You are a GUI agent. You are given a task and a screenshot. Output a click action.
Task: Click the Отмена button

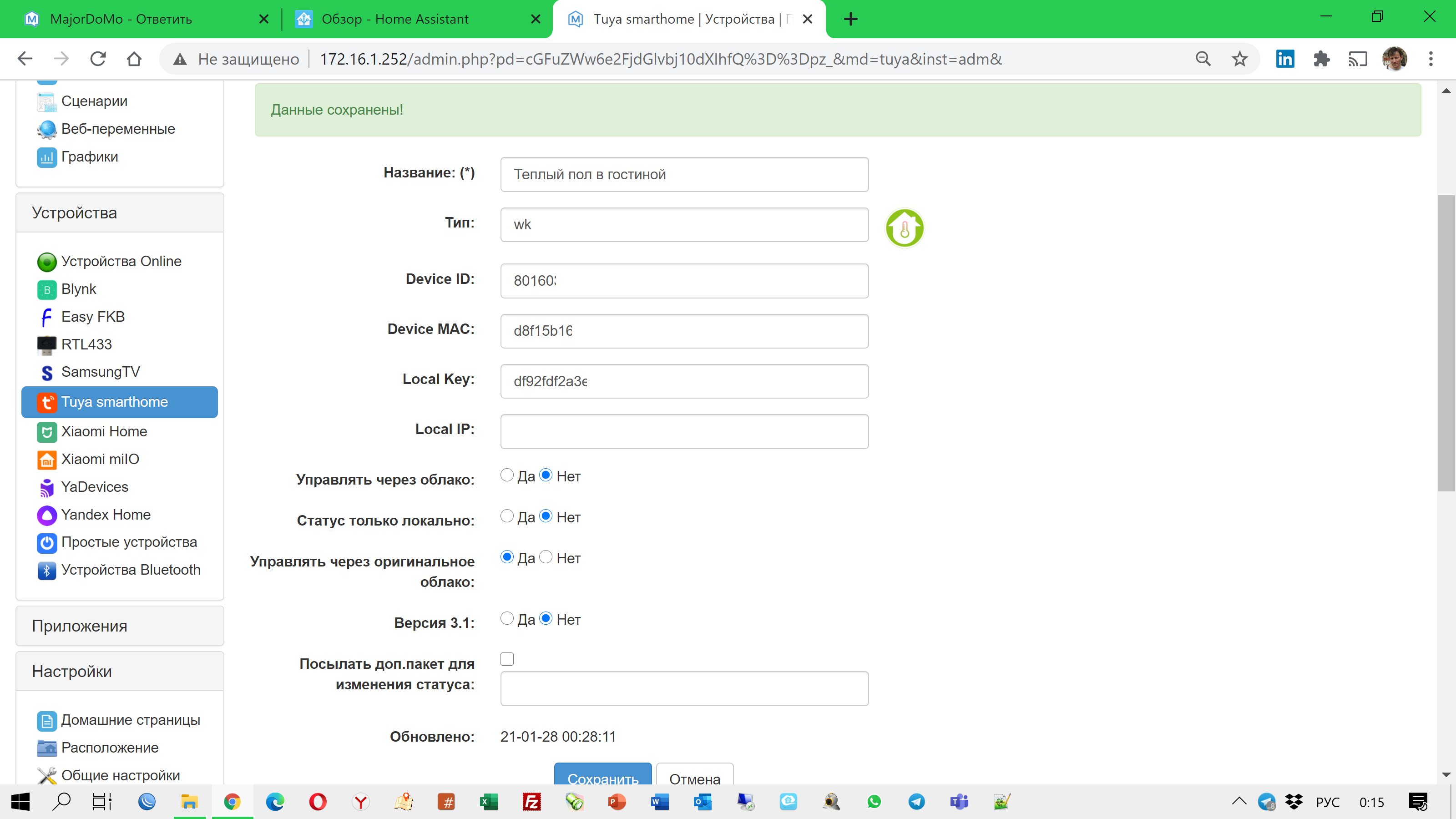click(695, 779)
